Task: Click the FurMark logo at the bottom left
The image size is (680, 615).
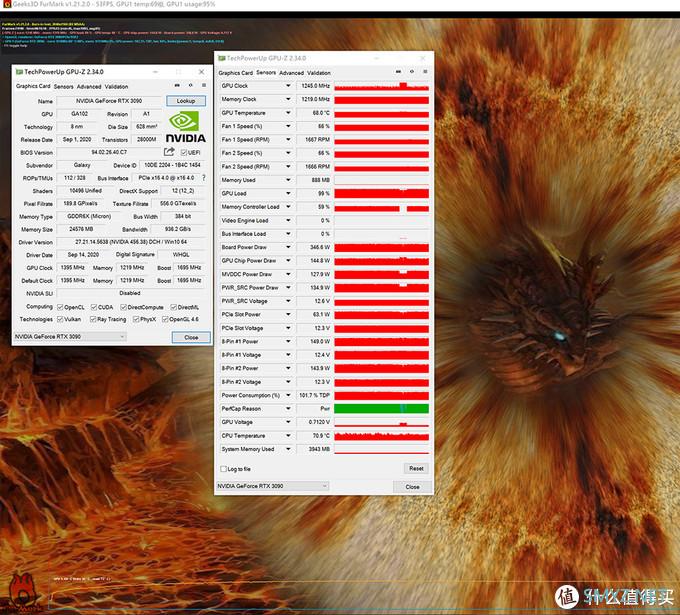Action: [22, 593]
